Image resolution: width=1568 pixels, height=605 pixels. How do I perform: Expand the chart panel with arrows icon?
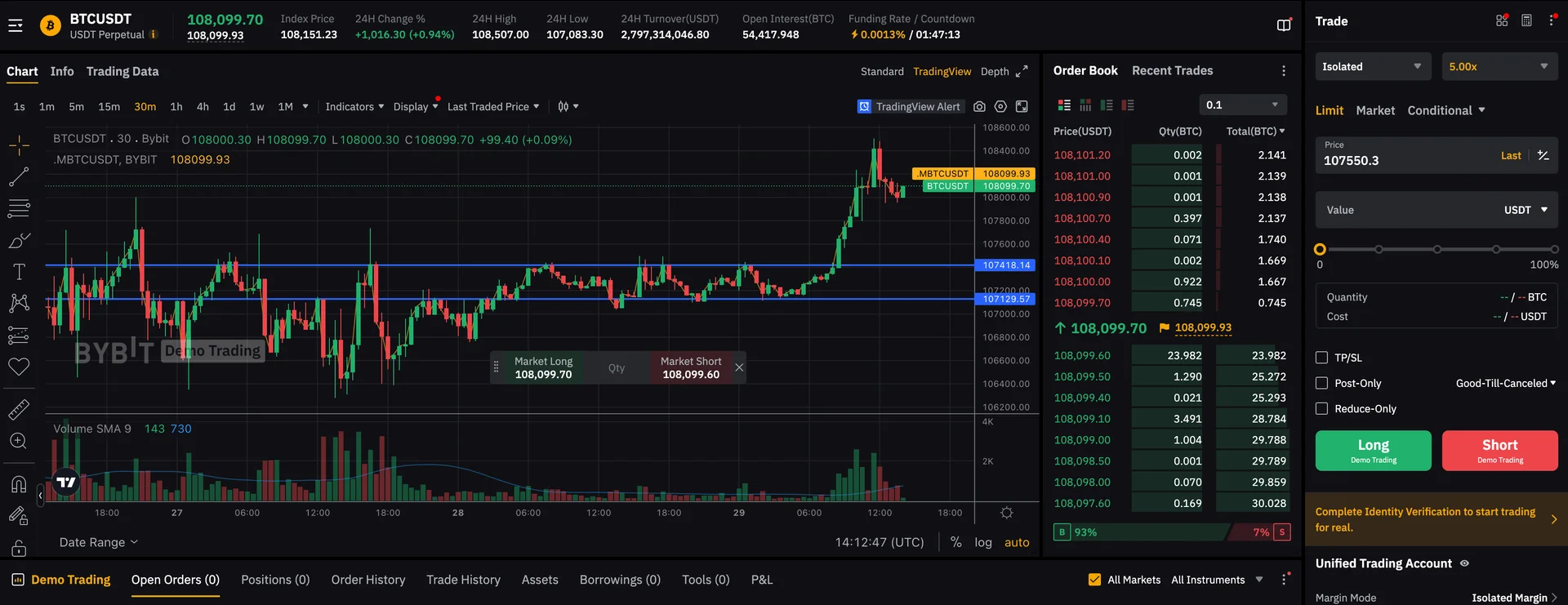[x=1022, y=72]
